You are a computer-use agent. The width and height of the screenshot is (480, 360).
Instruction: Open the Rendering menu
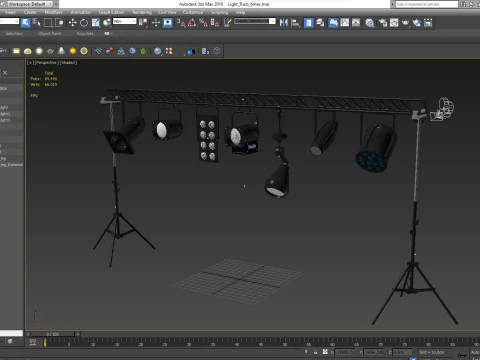[142, 12]
